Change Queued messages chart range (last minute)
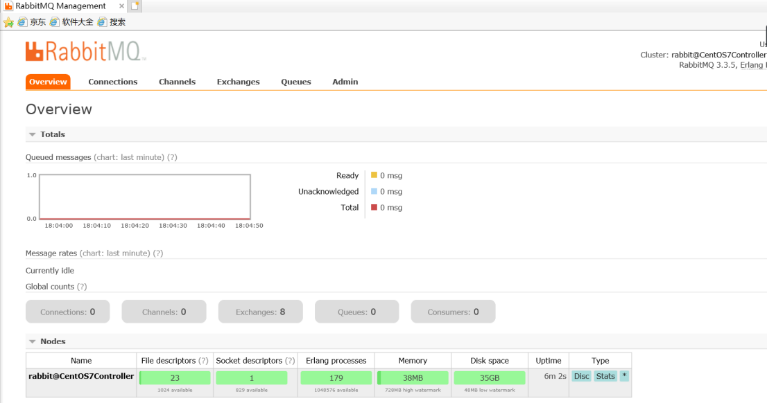 point(129,157)
